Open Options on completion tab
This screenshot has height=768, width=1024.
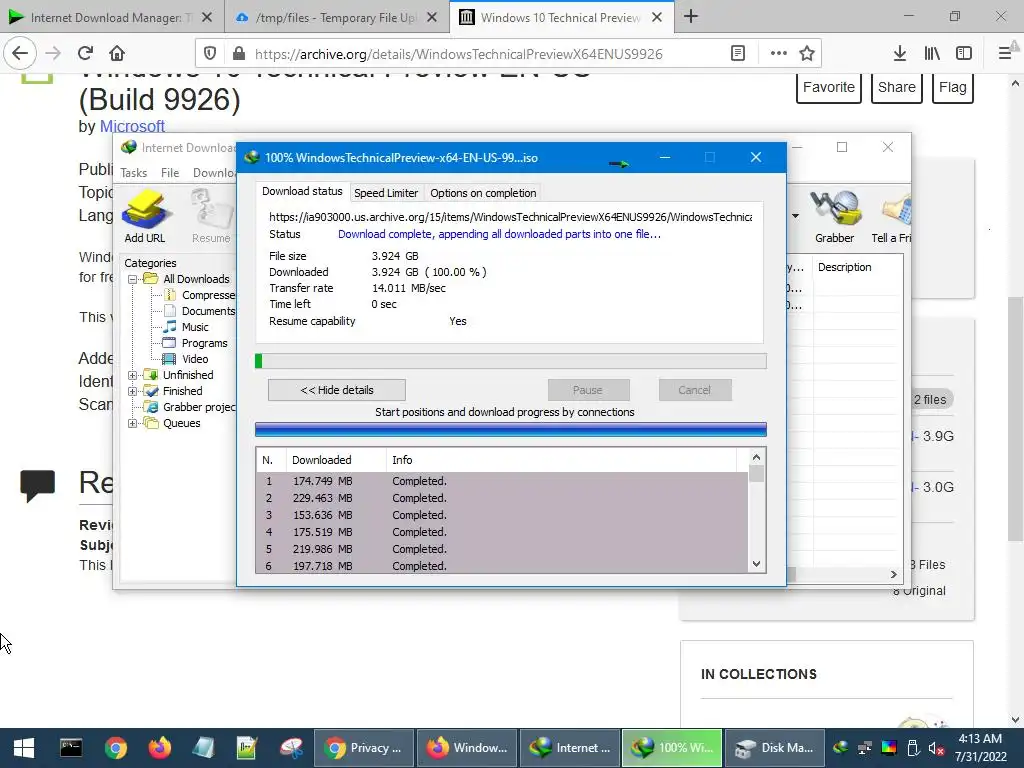483,193
